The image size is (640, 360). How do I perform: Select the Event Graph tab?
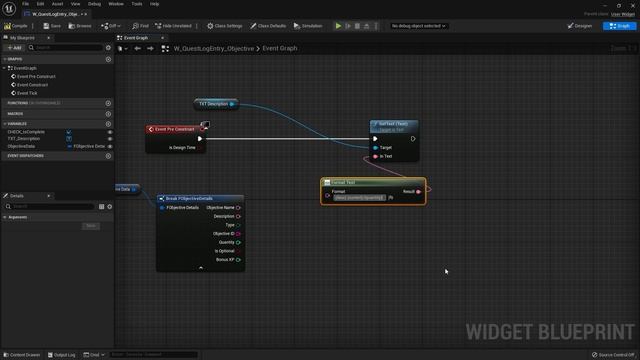136,38
